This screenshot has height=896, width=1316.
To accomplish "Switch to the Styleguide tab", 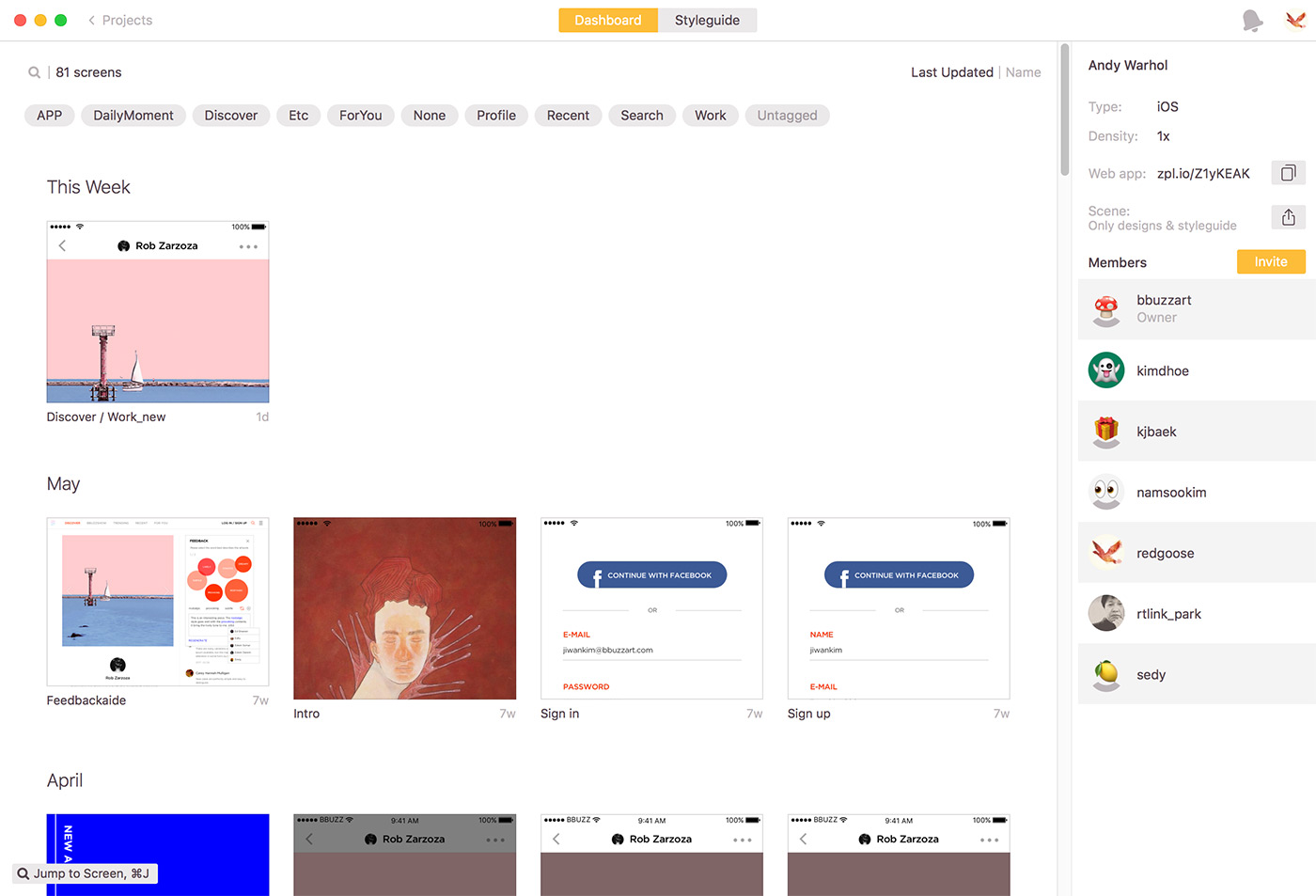I will [x=707, y=21].
